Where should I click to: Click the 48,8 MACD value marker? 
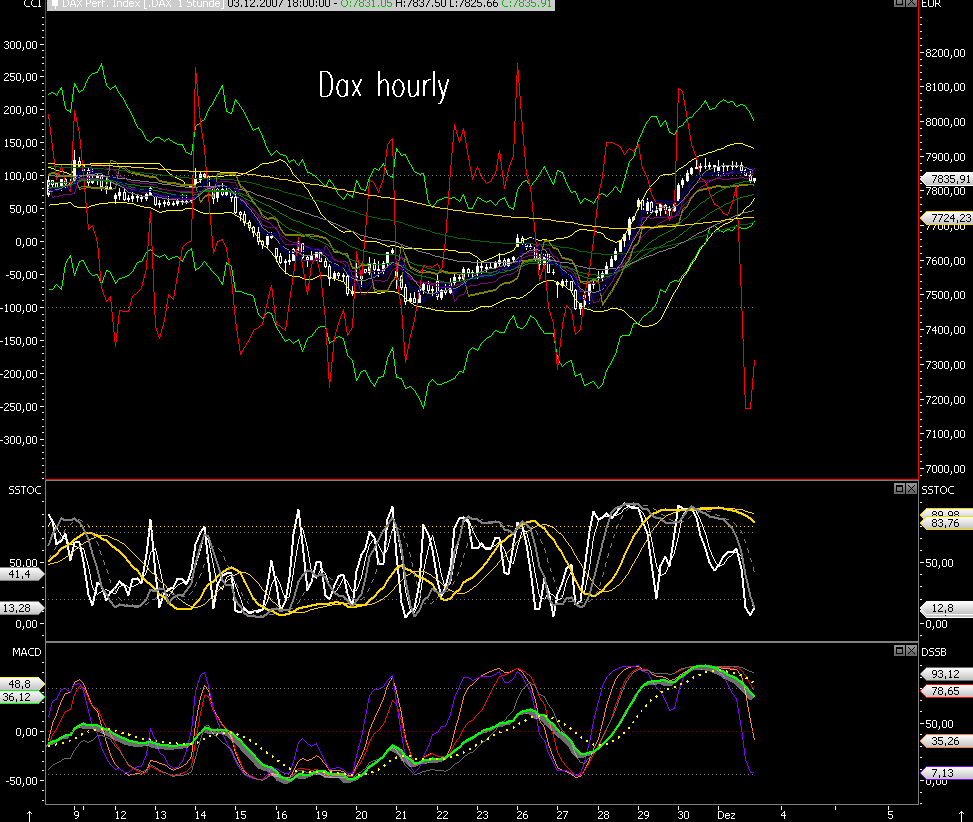pyautogui.click(x=21, y=684)
